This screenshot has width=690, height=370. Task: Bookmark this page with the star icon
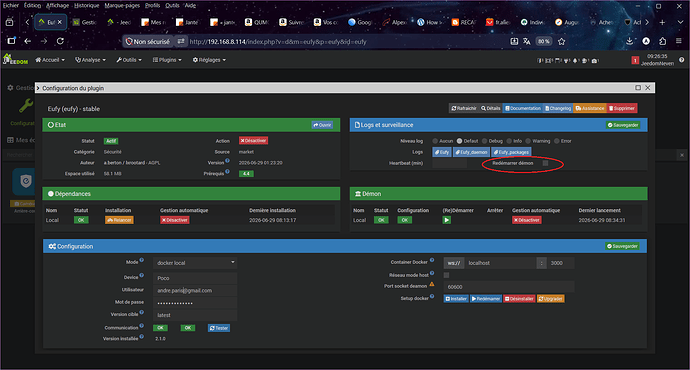[x=562, y=41]
